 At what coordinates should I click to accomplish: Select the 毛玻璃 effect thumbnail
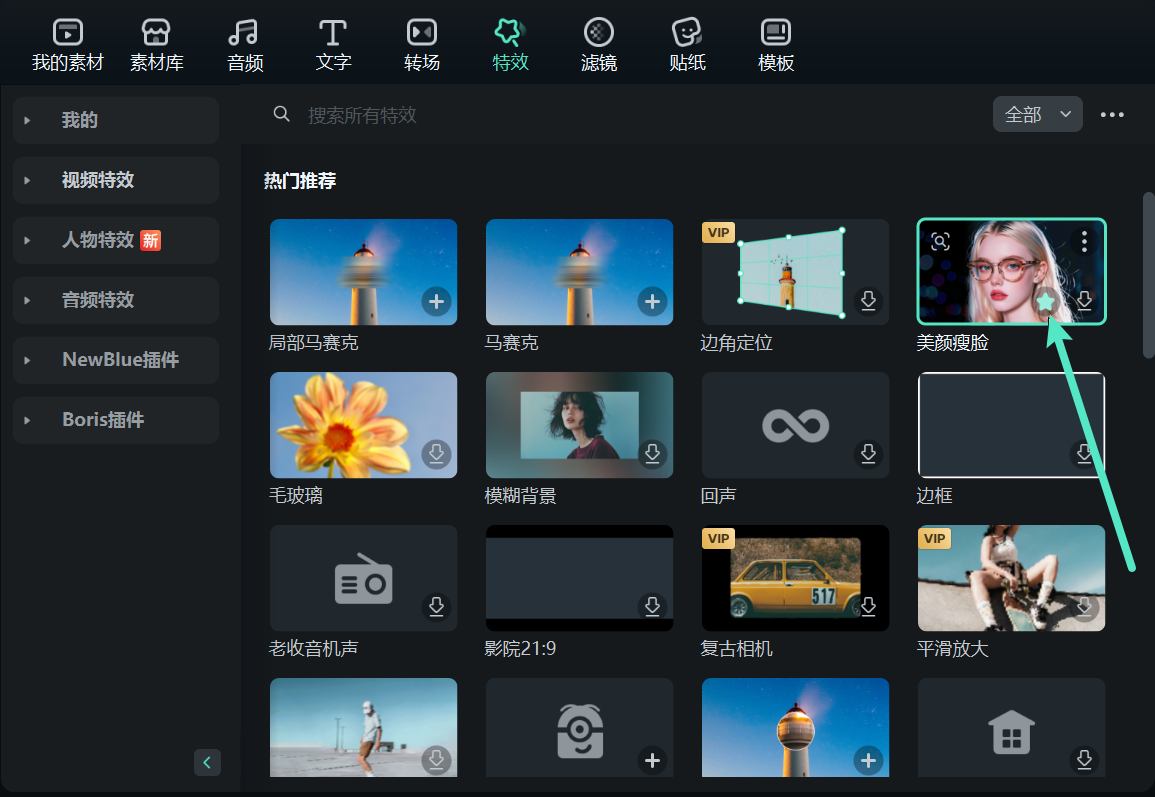363,424
